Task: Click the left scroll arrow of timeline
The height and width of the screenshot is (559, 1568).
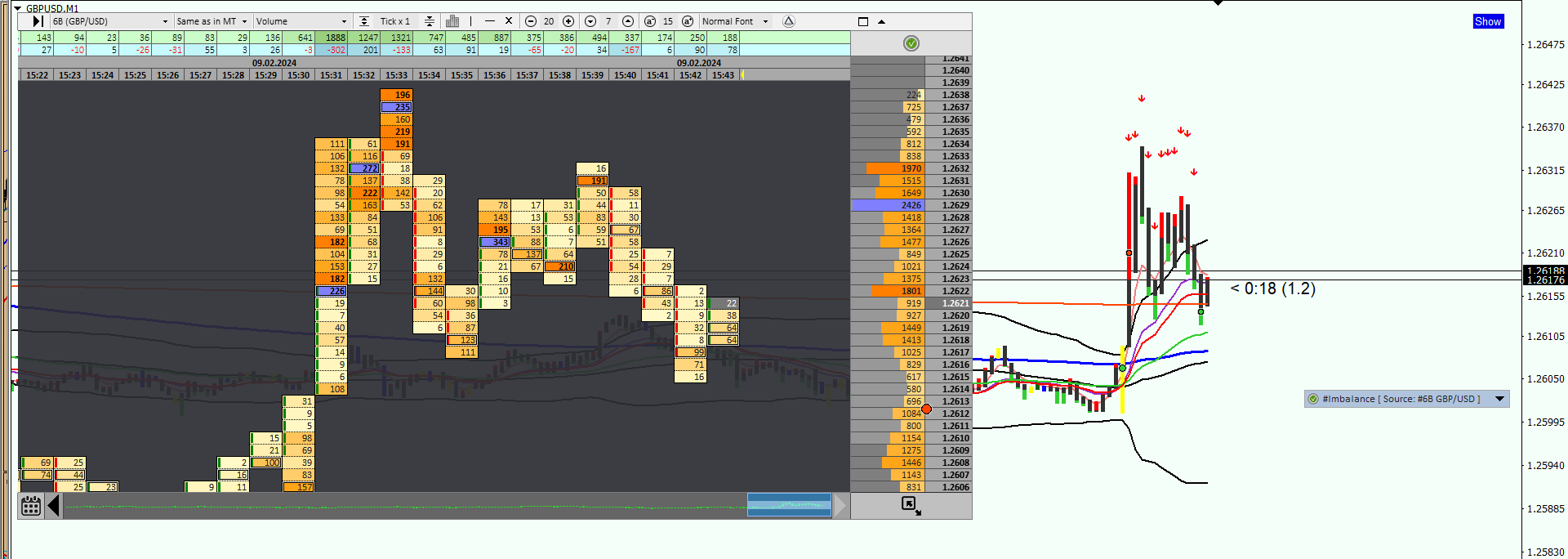Action: 54,506
